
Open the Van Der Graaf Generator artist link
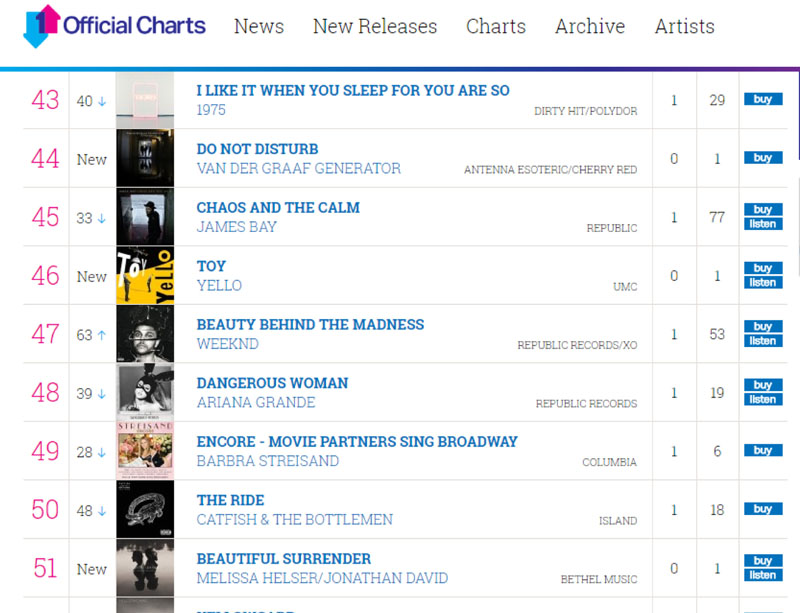(299, 169)
